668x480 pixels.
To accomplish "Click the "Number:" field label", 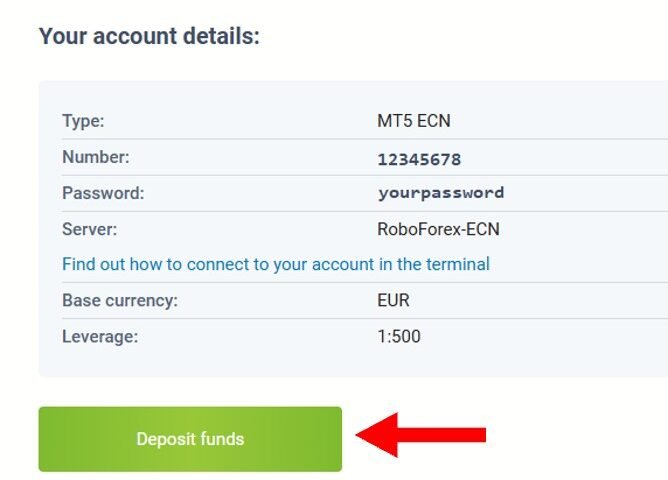I will 96,157.
